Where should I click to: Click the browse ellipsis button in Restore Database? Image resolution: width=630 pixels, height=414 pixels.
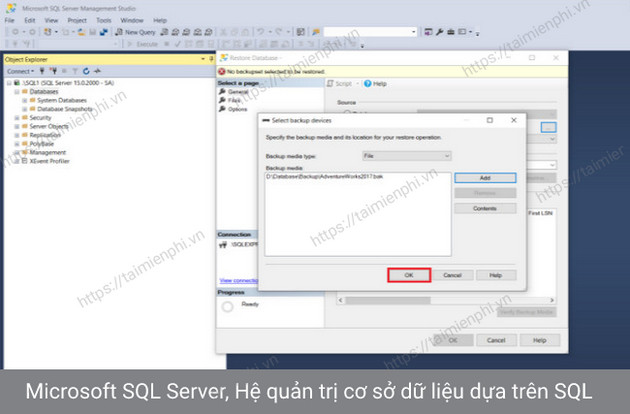[548, 127]
